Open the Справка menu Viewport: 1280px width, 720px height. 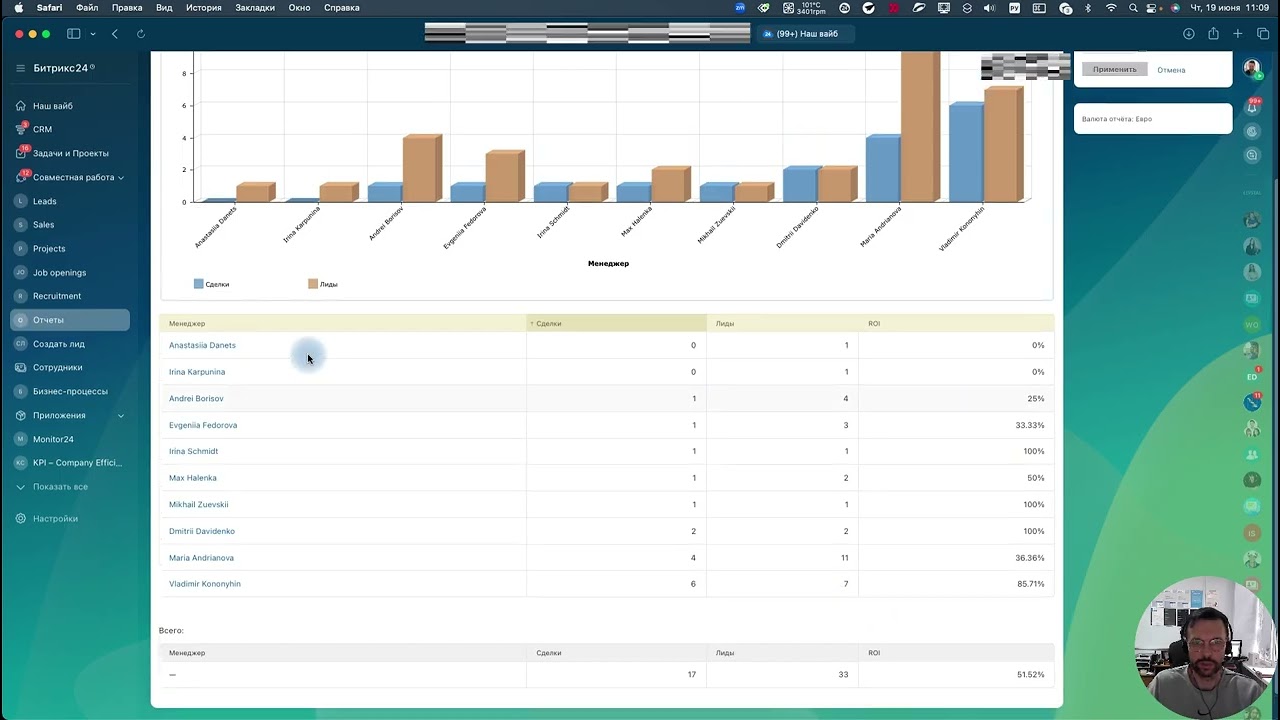click(x=342, y=8)
